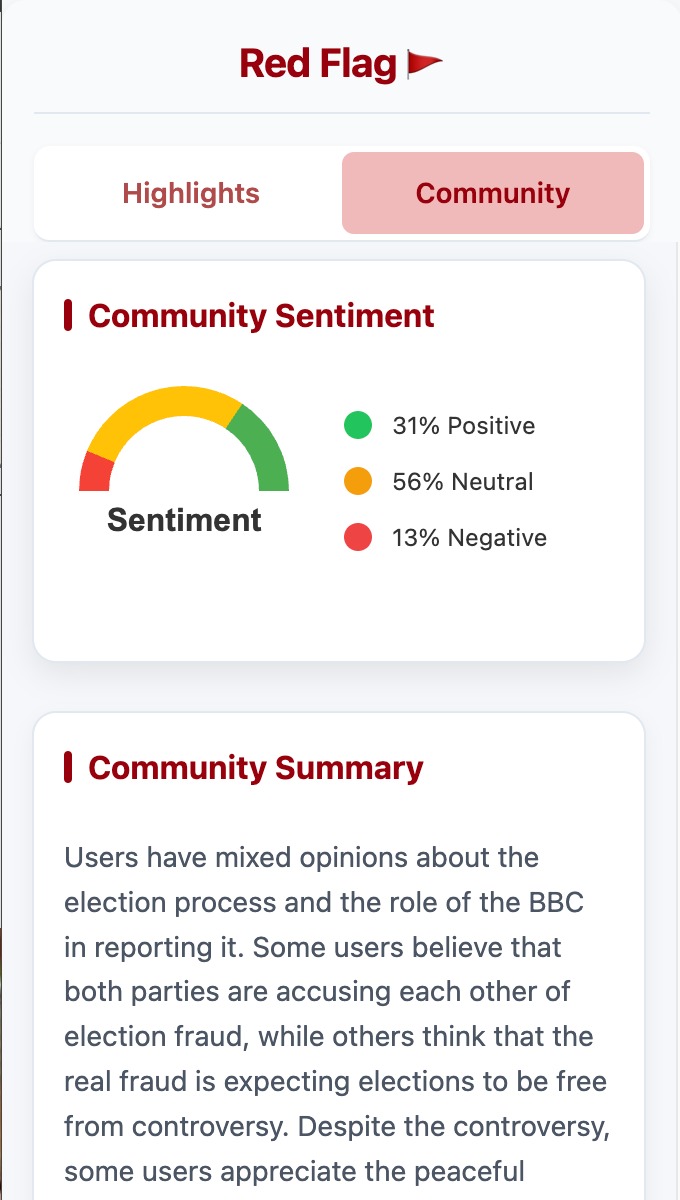Click the red bar beside Community Summary
680x1200 pixels.
pos(68,768)
